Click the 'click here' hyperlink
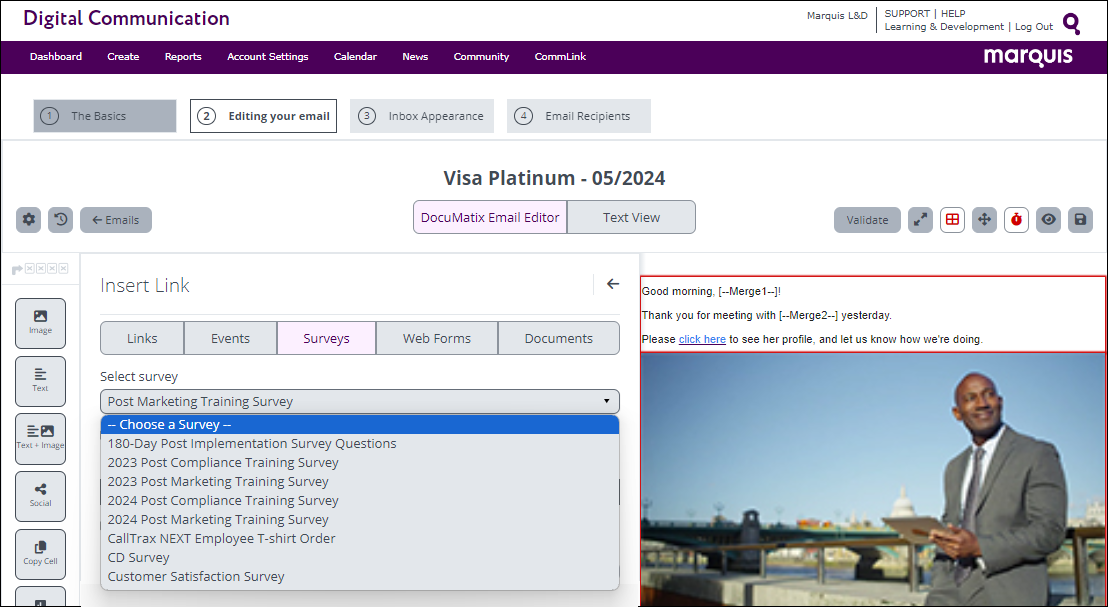 [x=702, y=340]
